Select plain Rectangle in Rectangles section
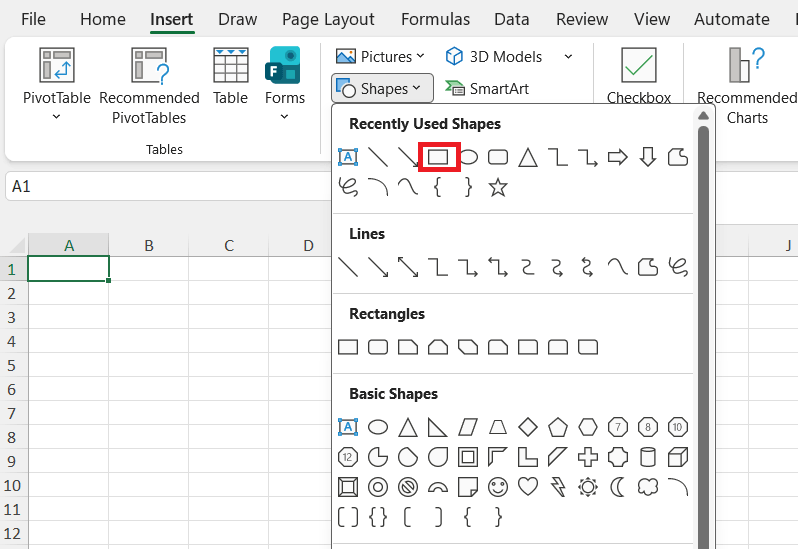Image resolution: width=798 pixels, height=549 pixels. [x=348, y=347]
